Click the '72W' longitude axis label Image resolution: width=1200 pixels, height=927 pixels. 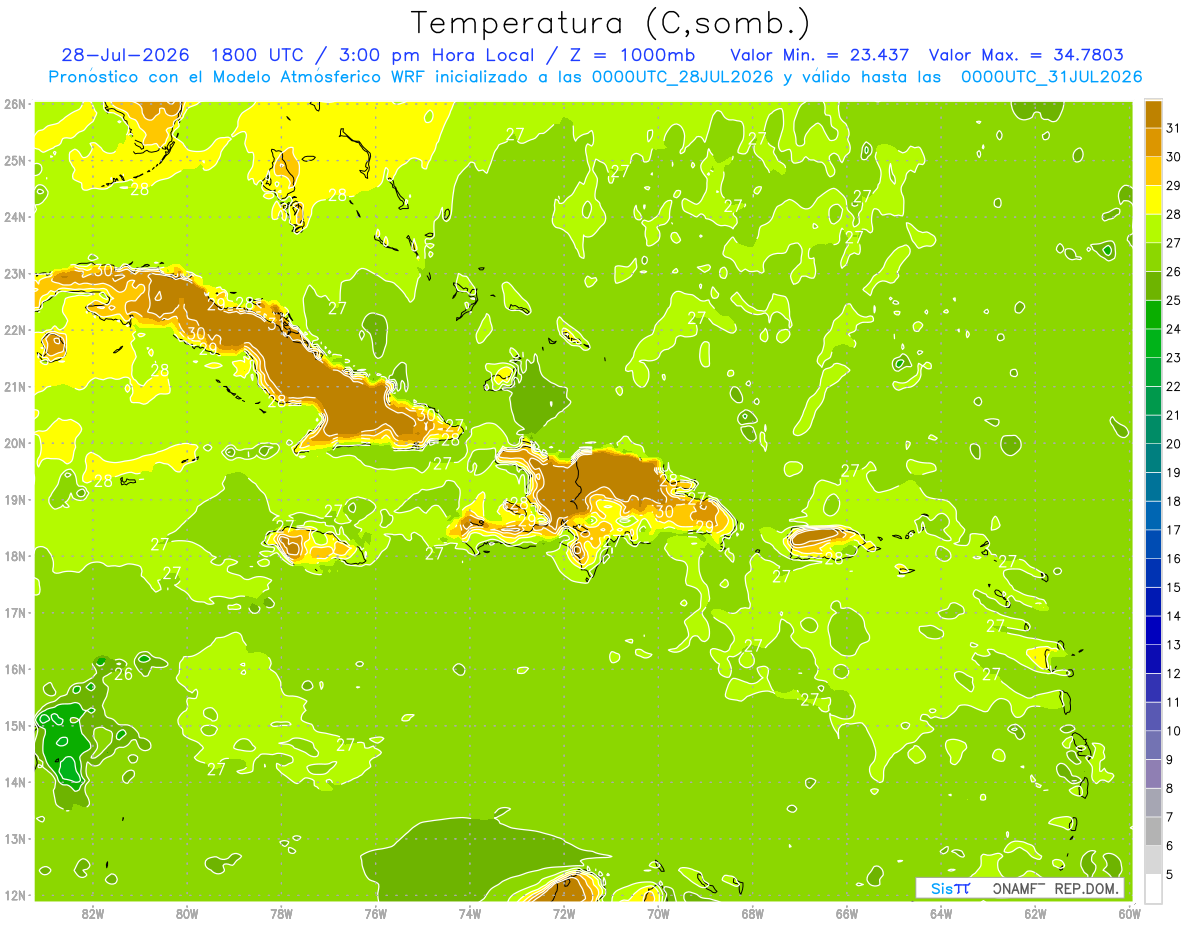564,913
